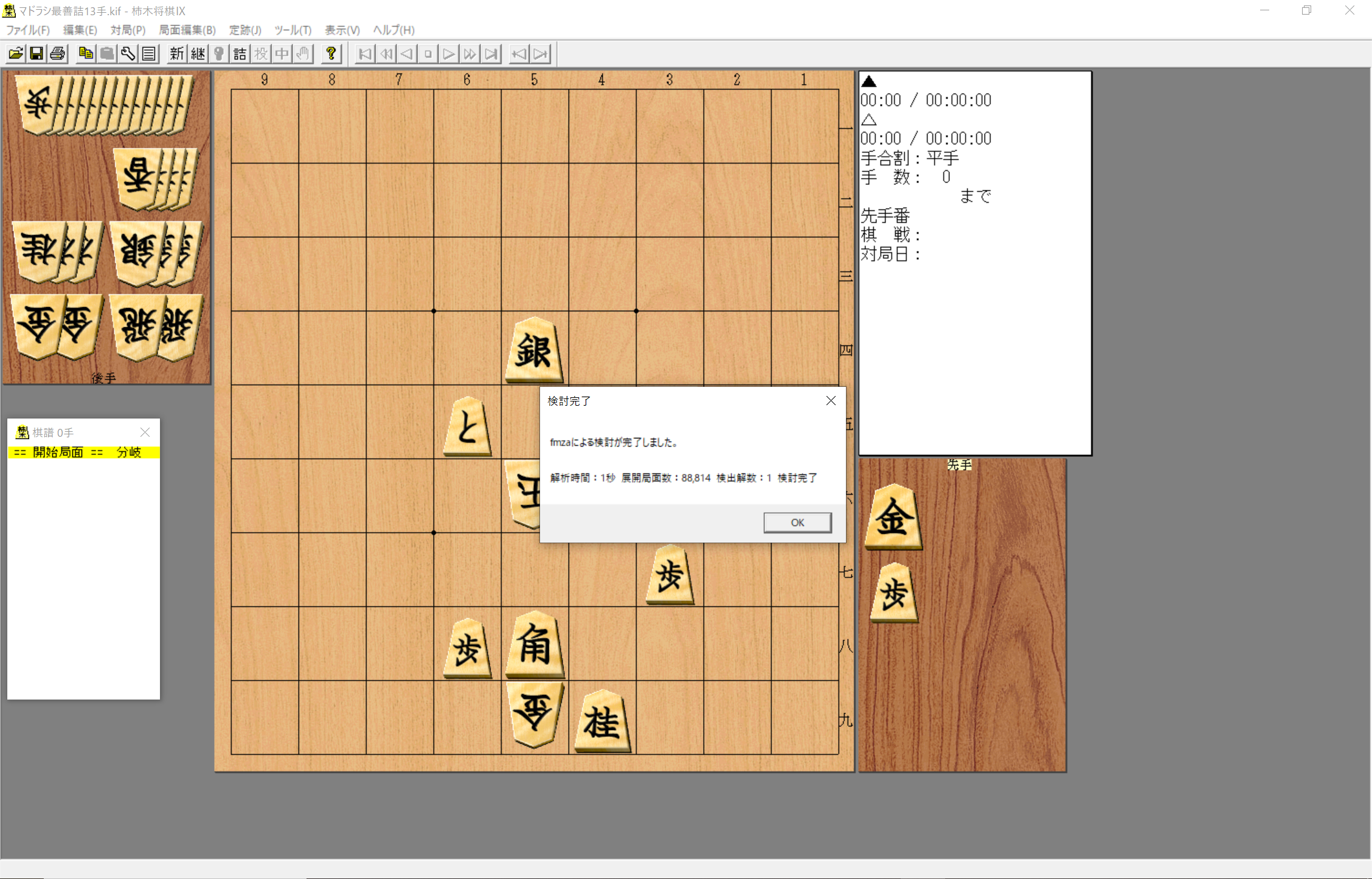The width and height of the screenshot is (1372, 879).
Task: Click the printer icon in toolbar
Action: [58, 54]
